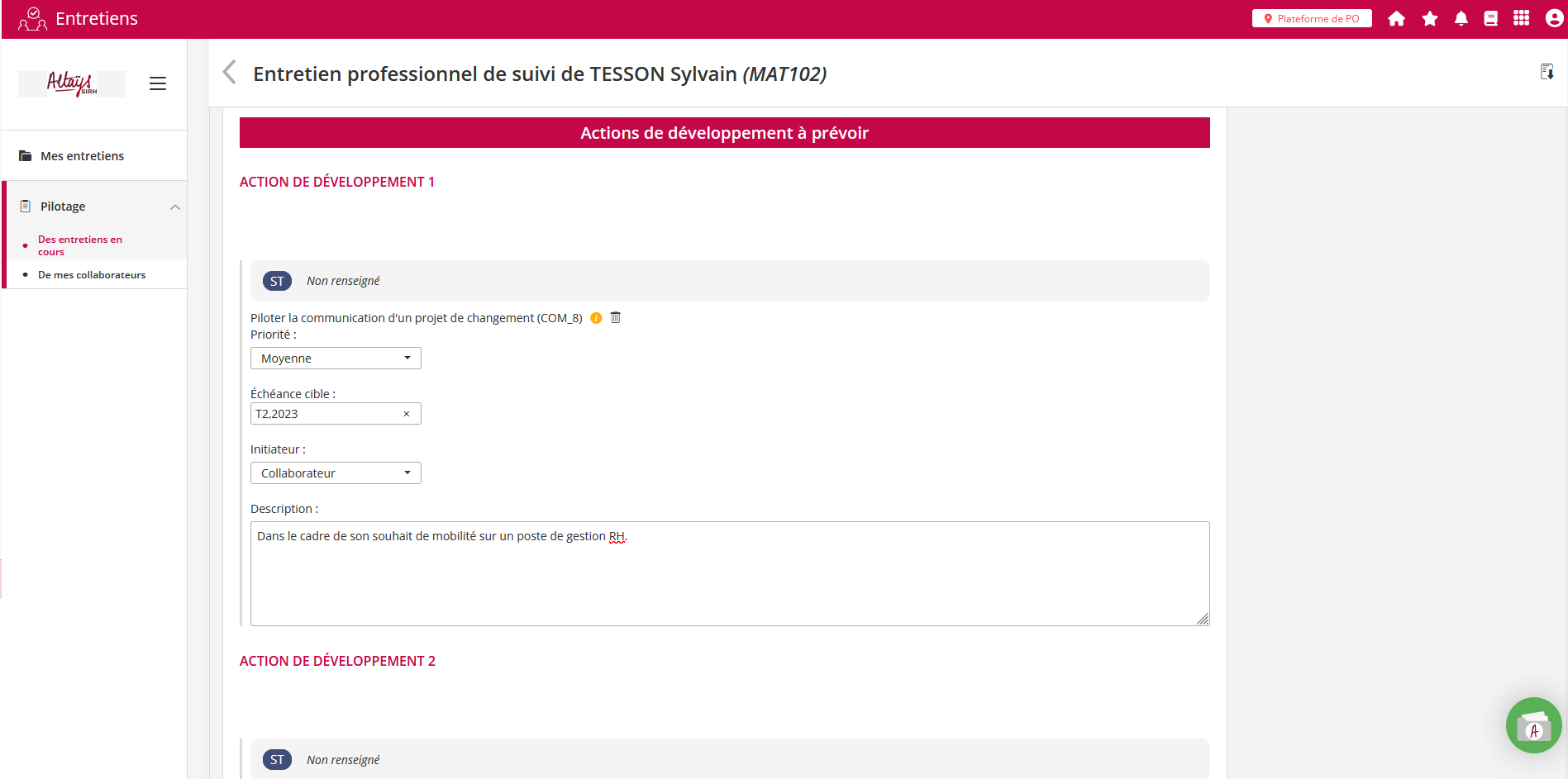The height and width of the screenshot is (779, 1568).
Task: Click Des entretiens en cours link
Action: [79, 245]
